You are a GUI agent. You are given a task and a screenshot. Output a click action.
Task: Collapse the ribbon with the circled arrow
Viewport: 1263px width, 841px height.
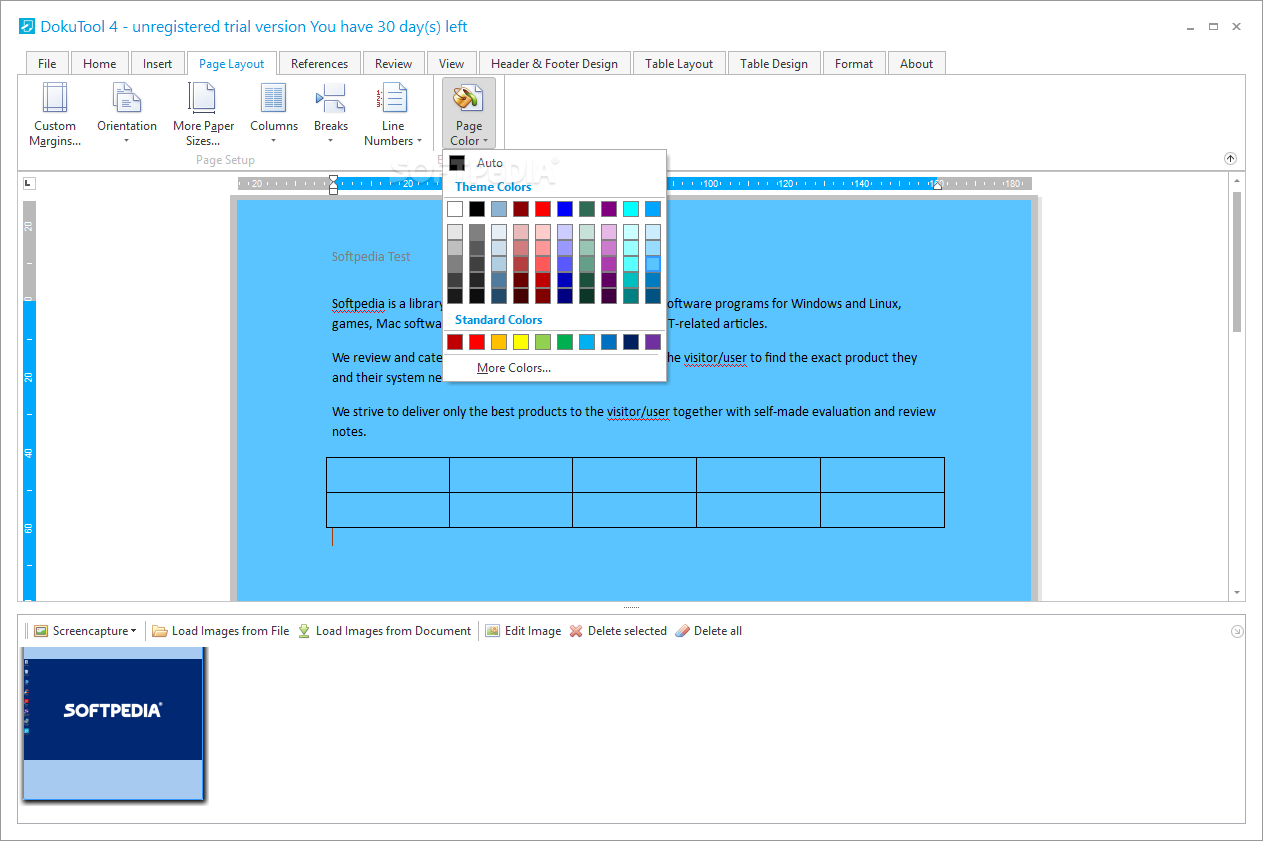pos(1231,159)
